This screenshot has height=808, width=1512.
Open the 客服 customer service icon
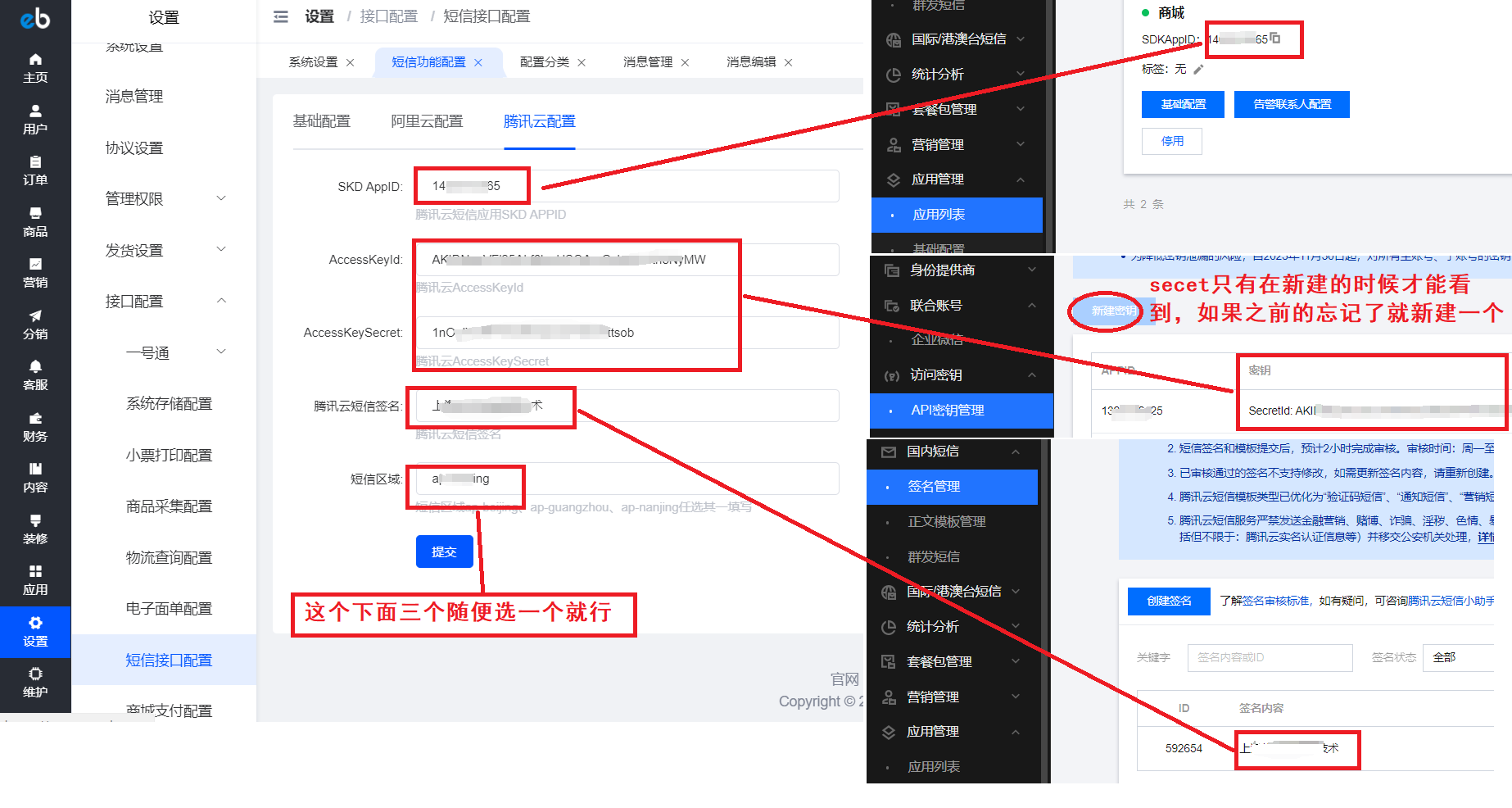(35, 375)
